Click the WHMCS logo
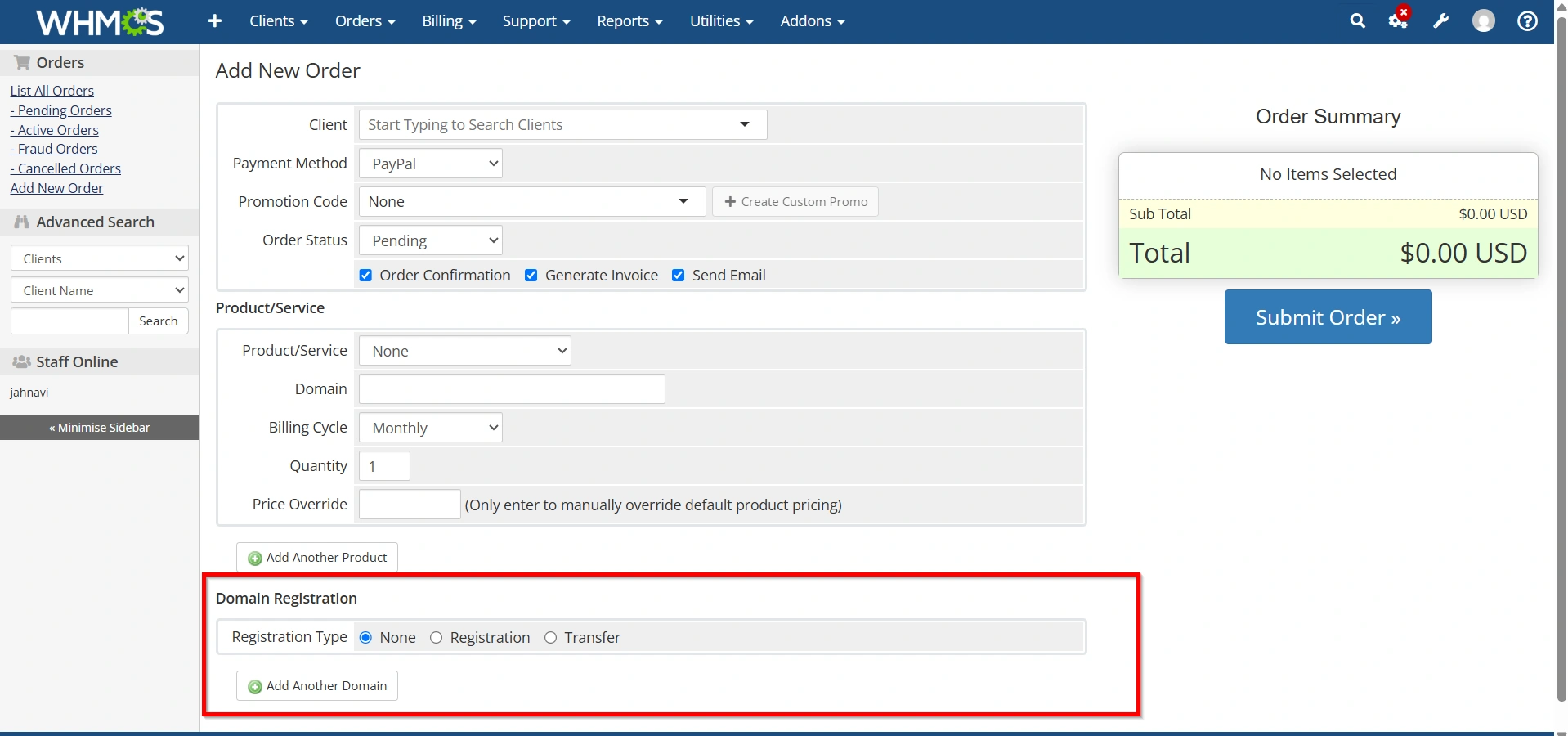Image resolution: width=1568 pixels, height=736 pixels. click(100, 22)
